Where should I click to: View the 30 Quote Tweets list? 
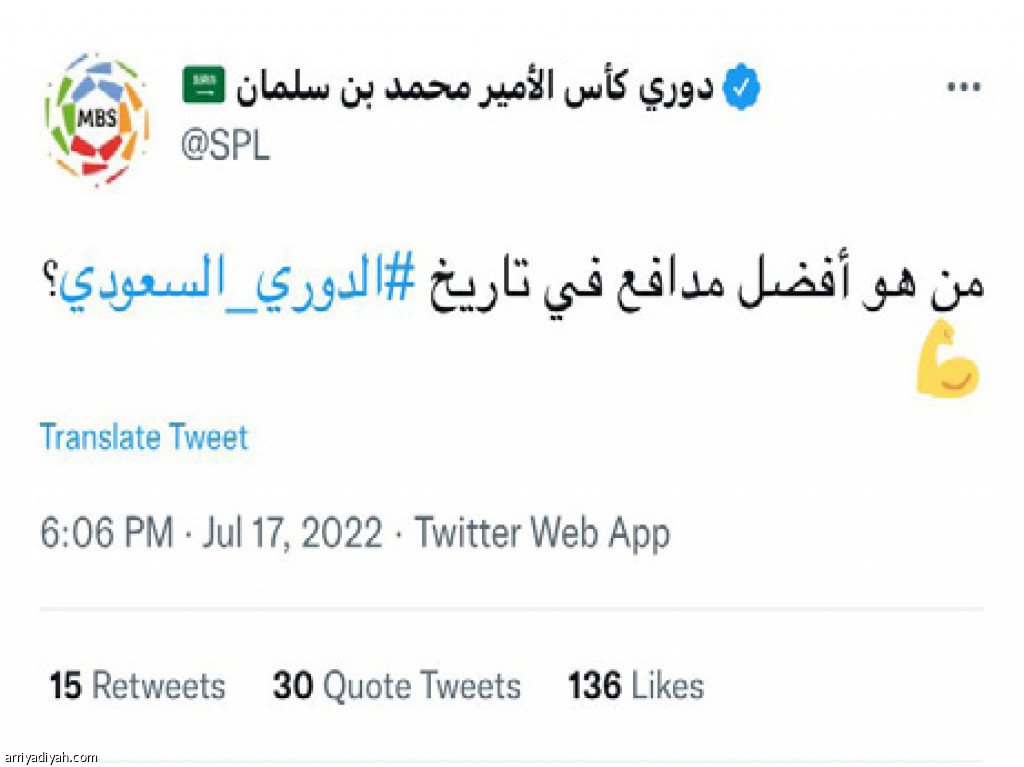(x=397, y=686)
